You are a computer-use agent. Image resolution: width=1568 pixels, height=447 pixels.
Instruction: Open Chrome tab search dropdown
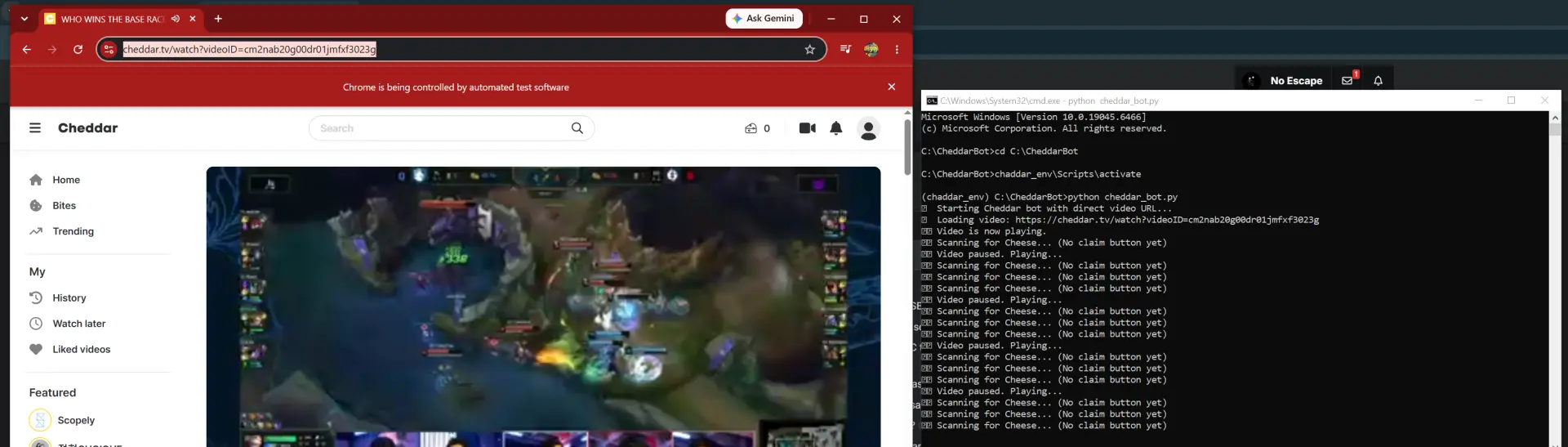tap(24, 19)
